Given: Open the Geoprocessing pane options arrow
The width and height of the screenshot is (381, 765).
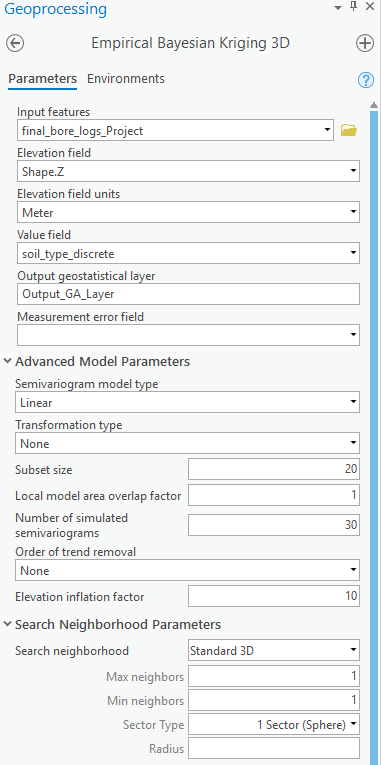Looking at the screenshot, I should [338, 8].
